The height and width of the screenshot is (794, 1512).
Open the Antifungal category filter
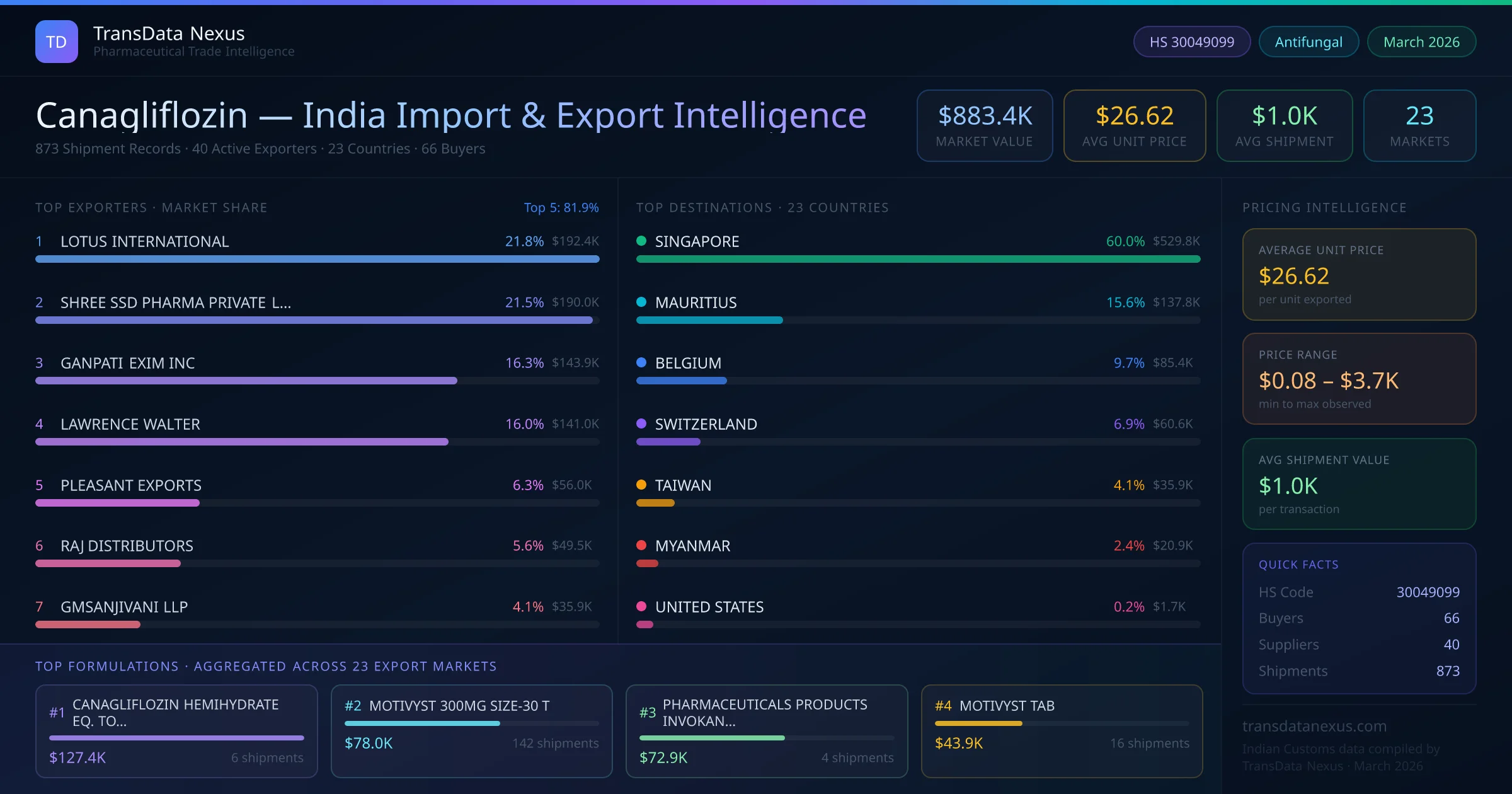click(1308, 41)
